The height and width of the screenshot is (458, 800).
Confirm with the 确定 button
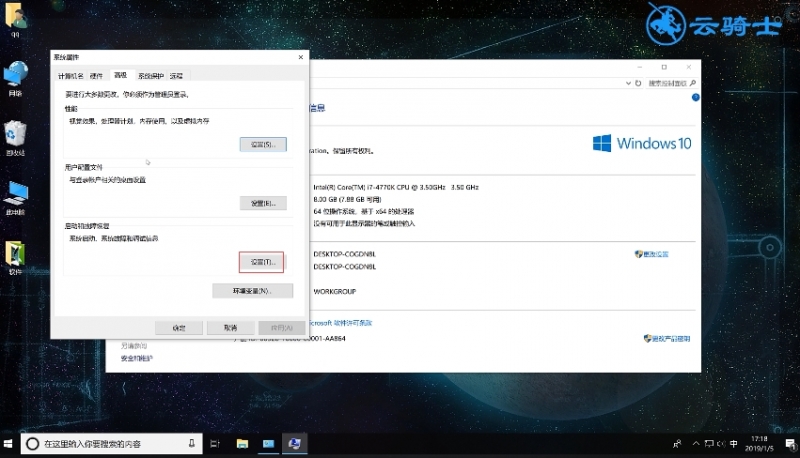[179, 328]
